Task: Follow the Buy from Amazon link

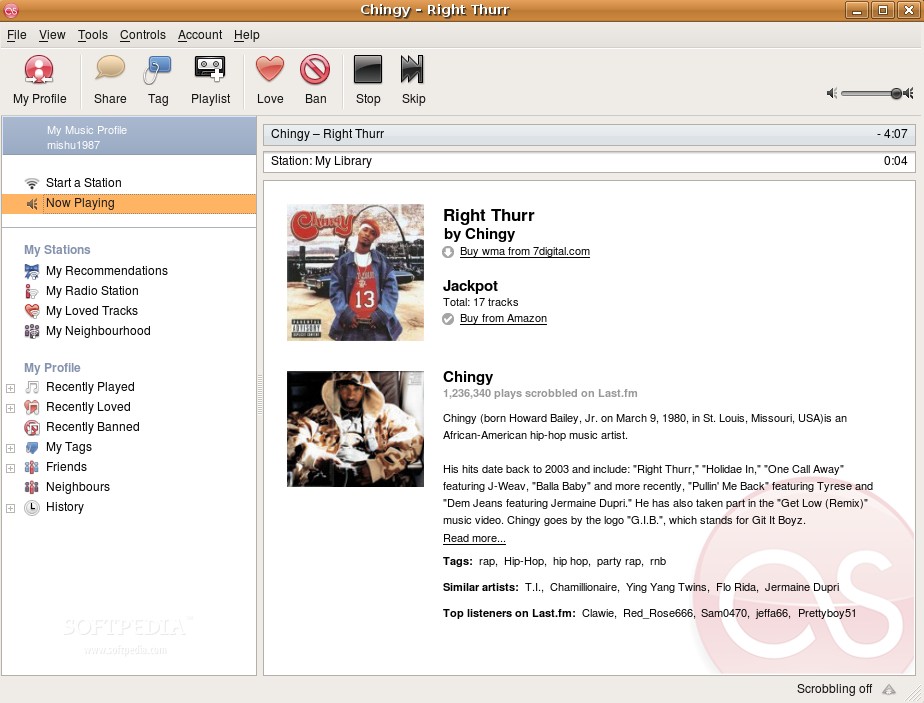Action: (x=503, y=319)
